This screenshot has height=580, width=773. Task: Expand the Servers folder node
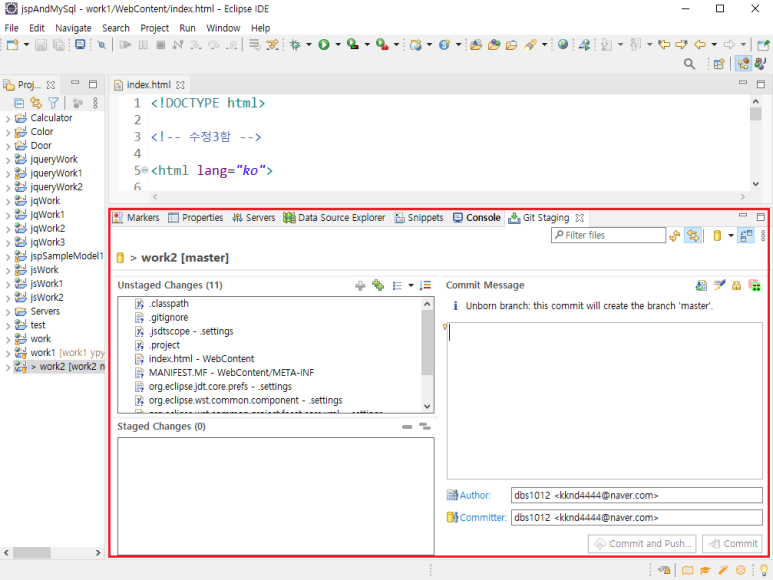click(x=7, y=312)
